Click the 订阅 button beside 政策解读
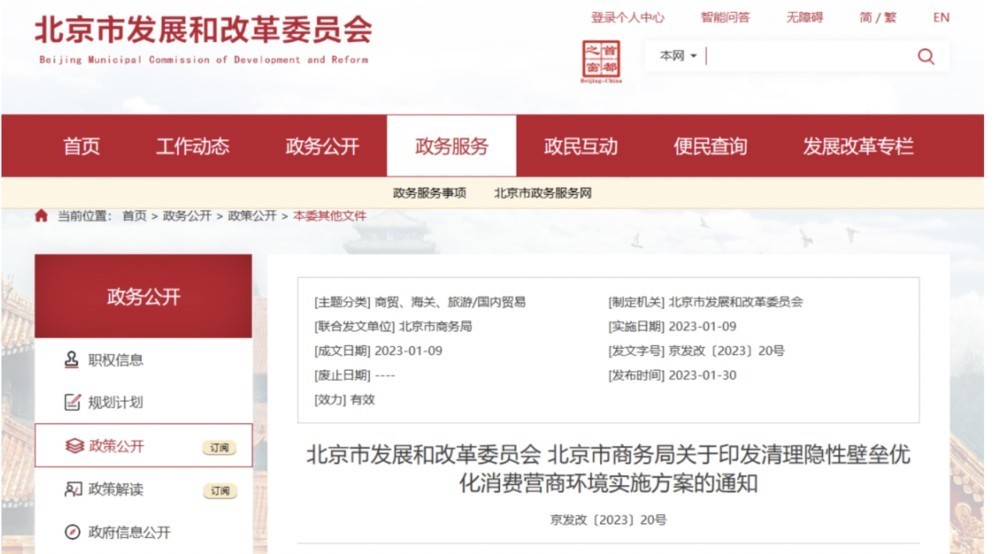 (x=219, y=491)
